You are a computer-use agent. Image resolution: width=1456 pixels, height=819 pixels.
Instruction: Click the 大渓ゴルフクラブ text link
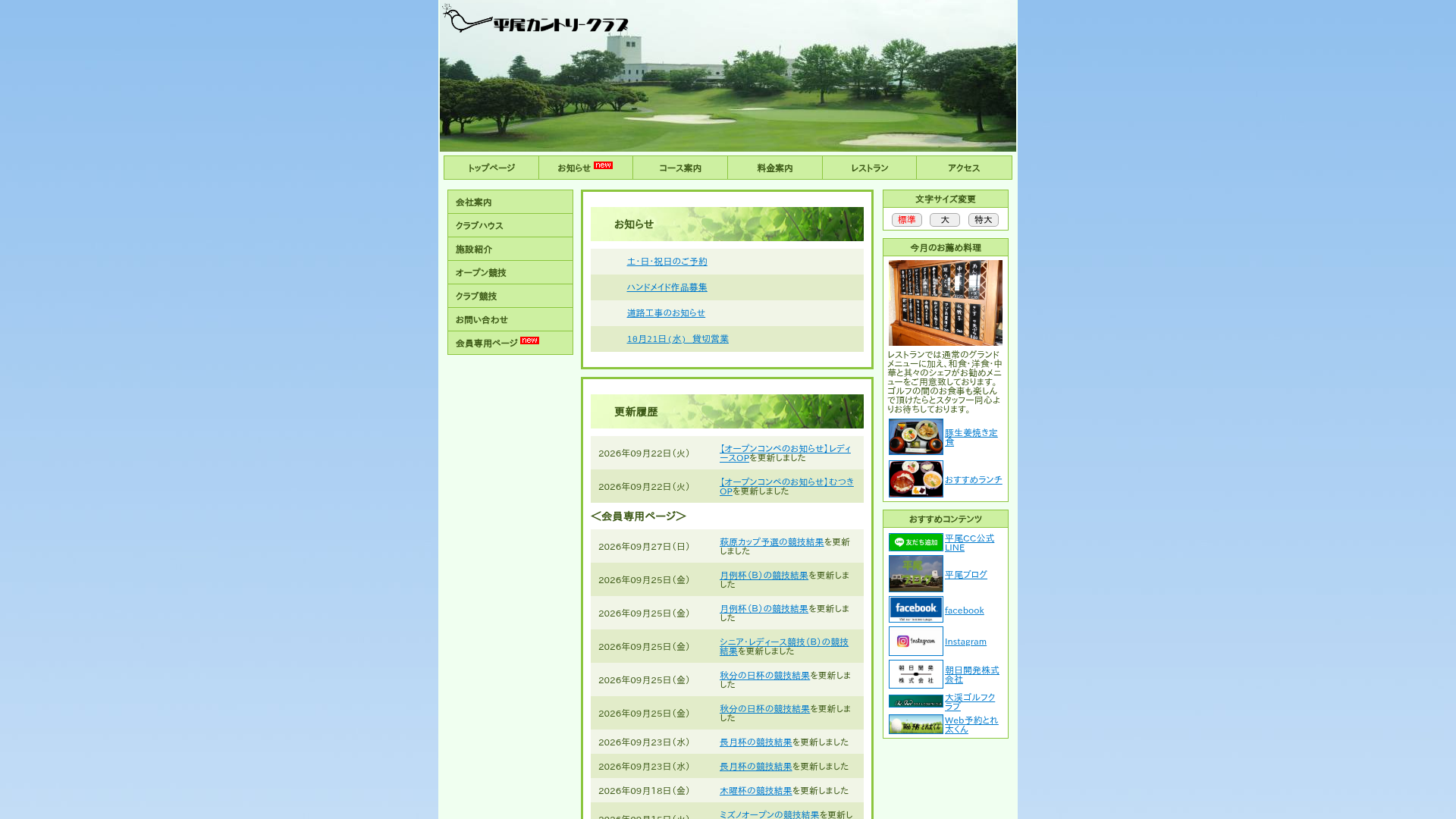970,701
